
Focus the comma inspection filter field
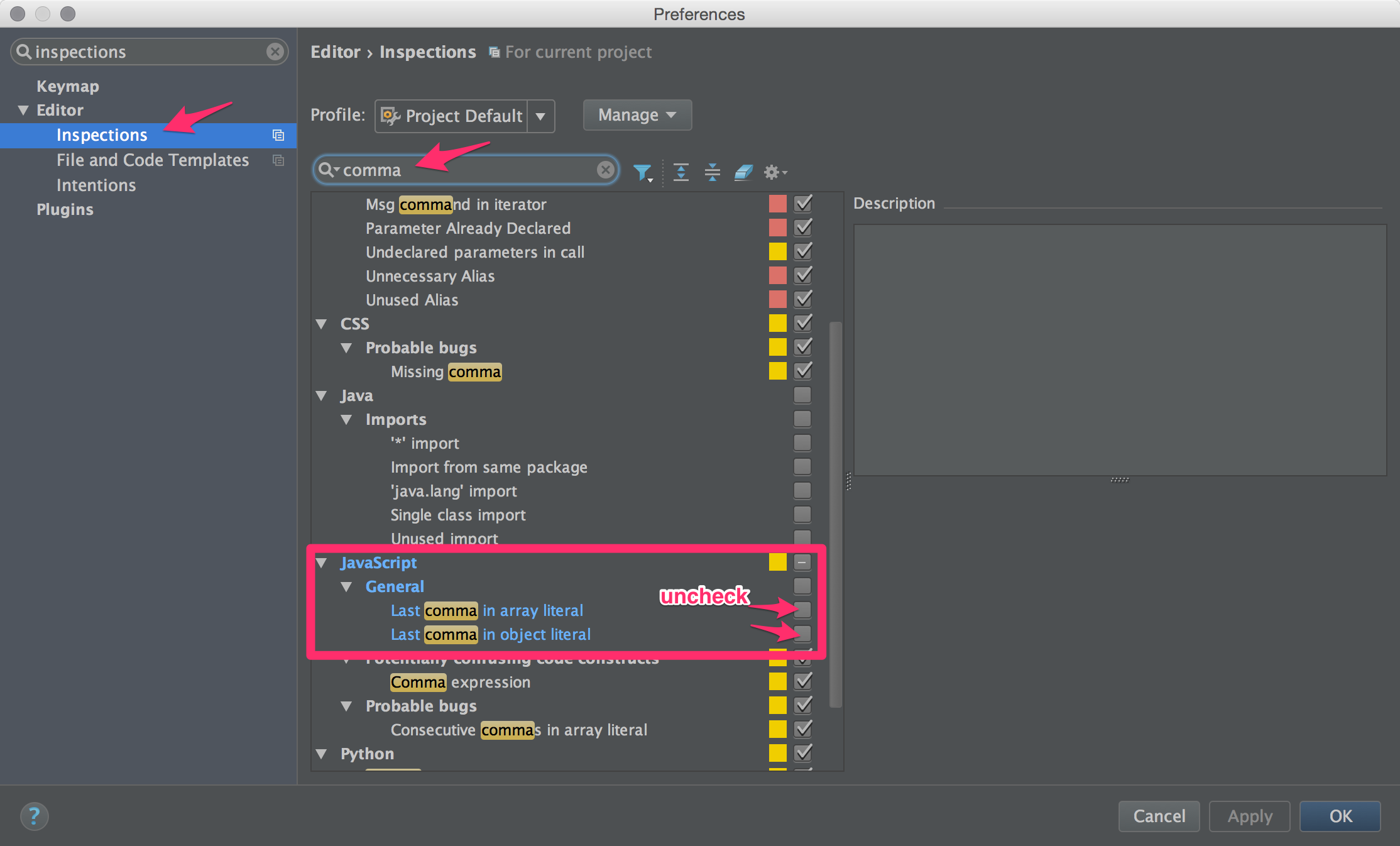pyautogui.click(x=466, y=170)
